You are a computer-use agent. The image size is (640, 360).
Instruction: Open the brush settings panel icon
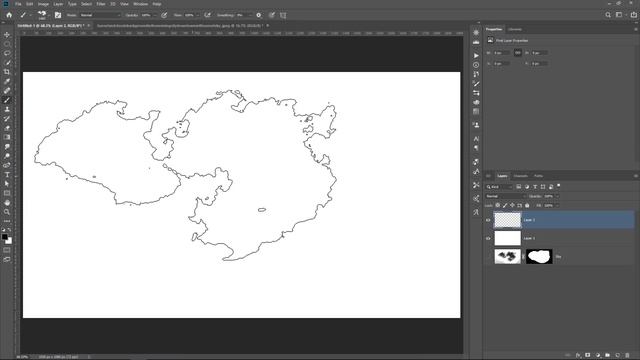point(58,15)
